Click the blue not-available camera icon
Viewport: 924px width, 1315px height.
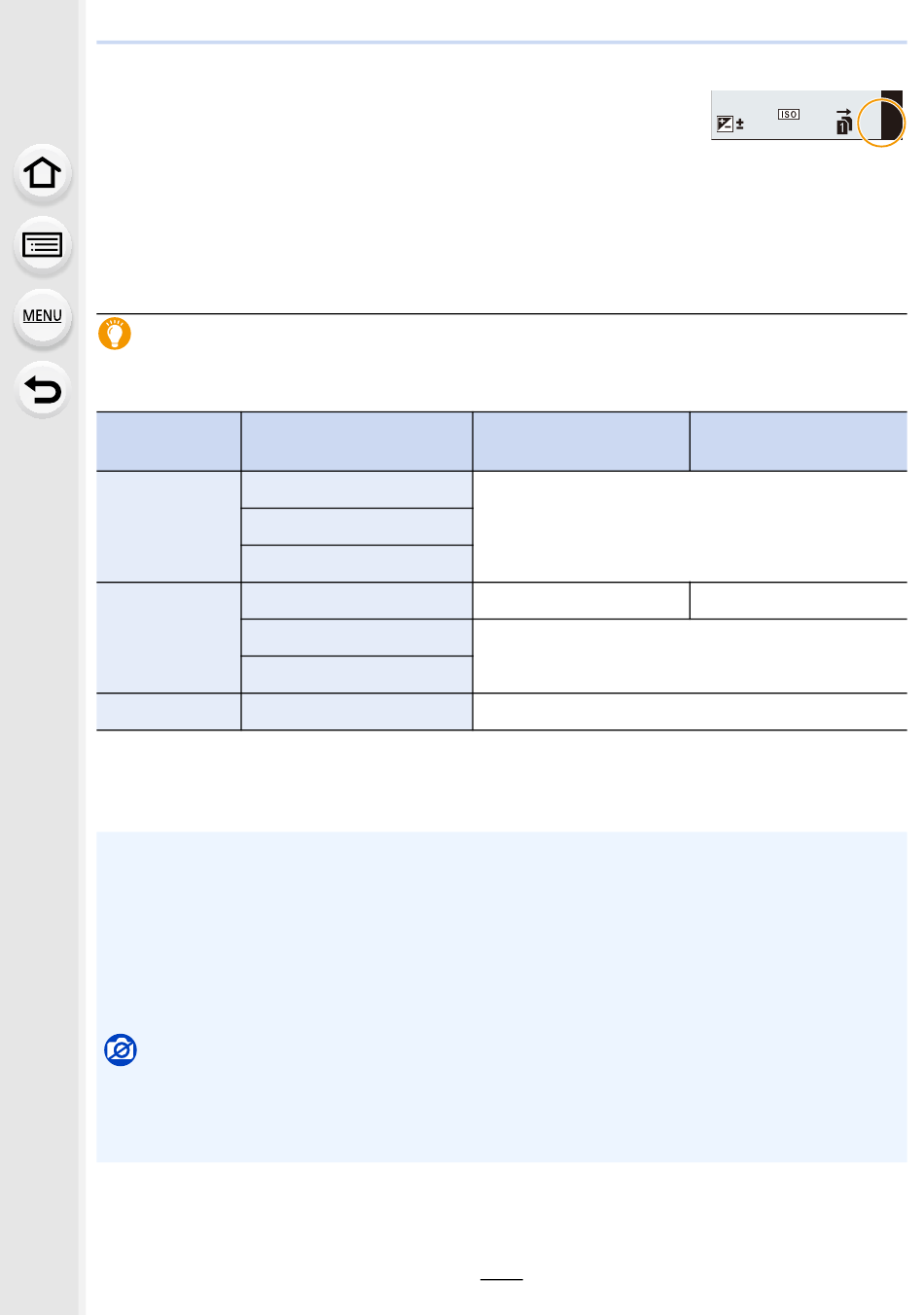tap(121, 1050)
